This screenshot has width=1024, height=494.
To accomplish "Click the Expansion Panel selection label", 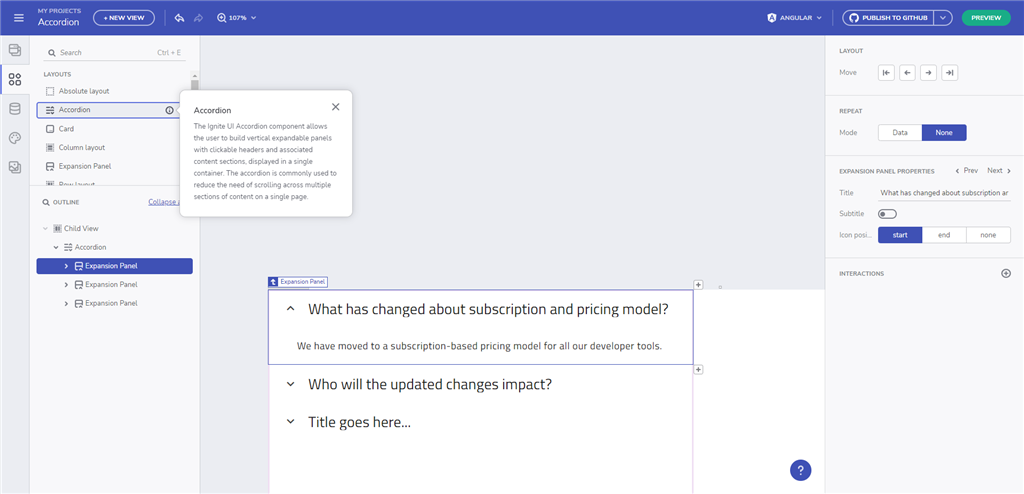I will tap(302, 282).
